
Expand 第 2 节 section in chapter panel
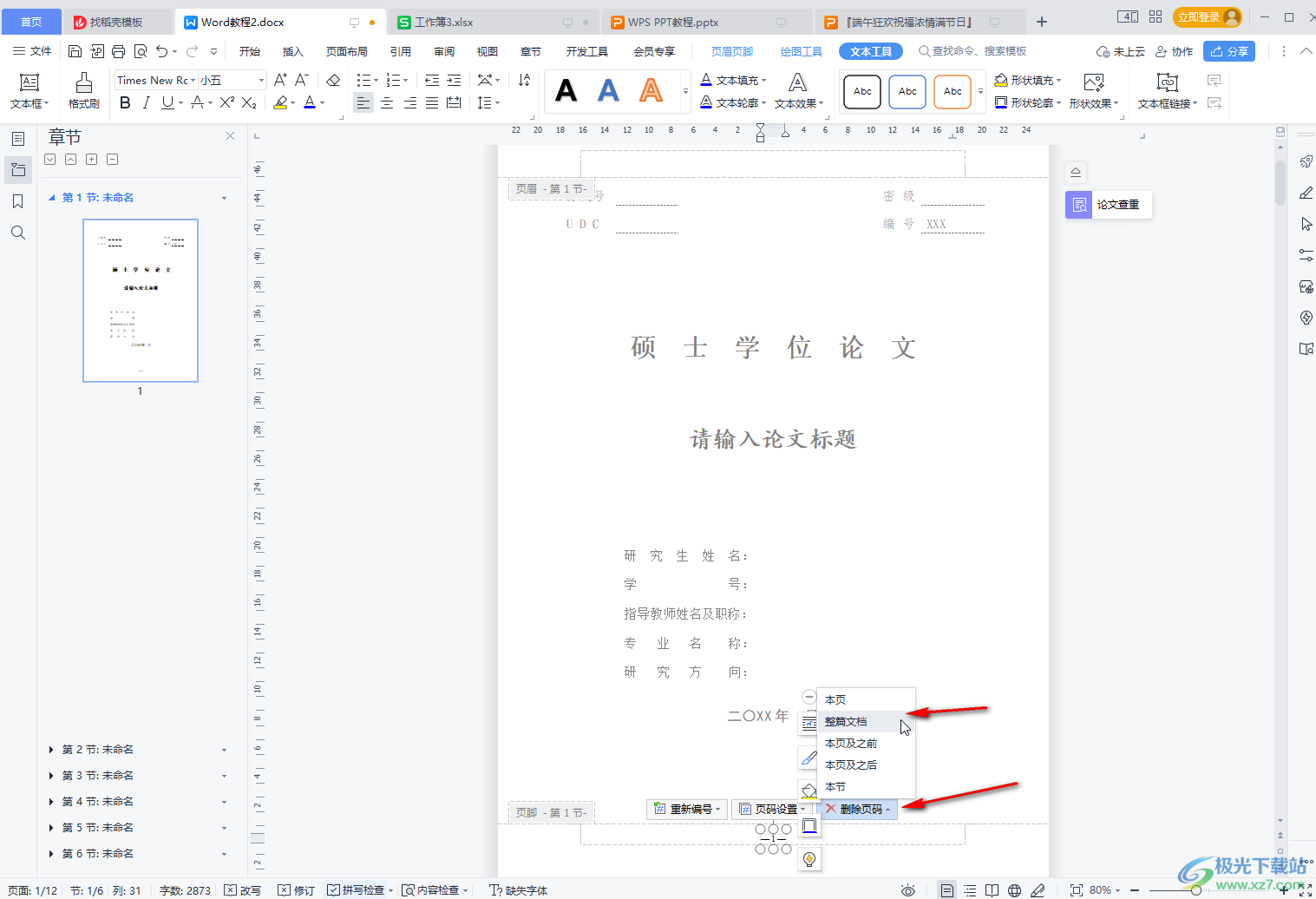coord(51,750)
